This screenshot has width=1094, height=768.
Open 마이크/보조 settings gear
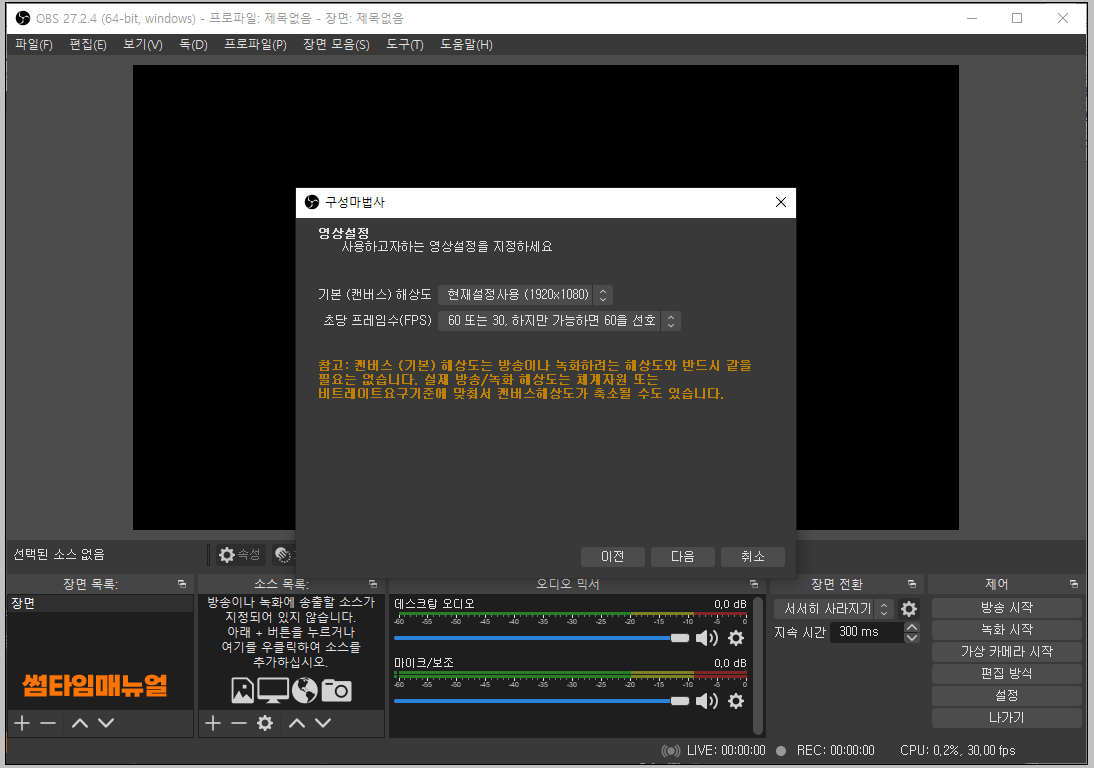pos(736,700)
